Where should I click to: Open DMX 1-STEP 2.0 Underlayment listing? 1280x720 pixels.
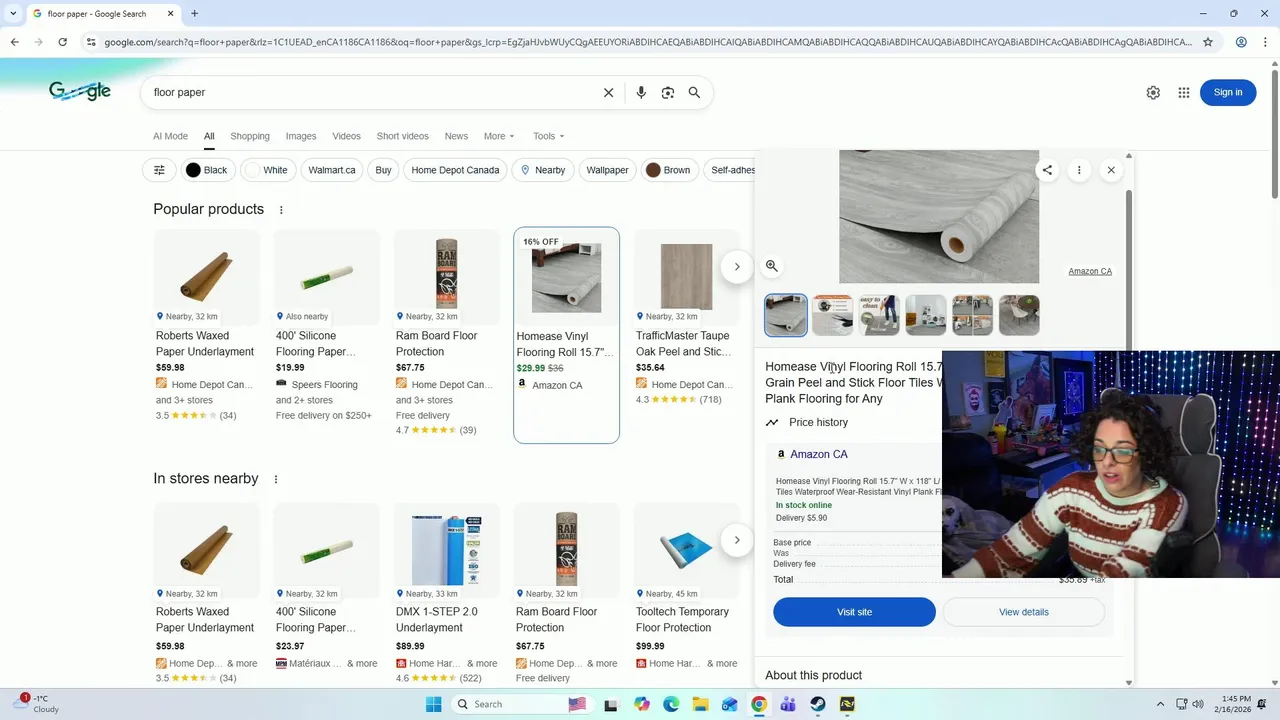coord(446,595)
